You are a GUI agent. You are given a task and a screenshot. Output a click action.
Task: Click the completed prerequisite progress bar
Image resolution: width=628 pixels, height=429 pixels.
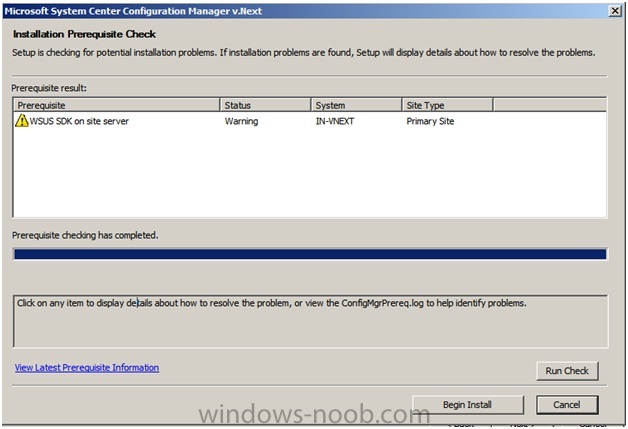point(310,254)
